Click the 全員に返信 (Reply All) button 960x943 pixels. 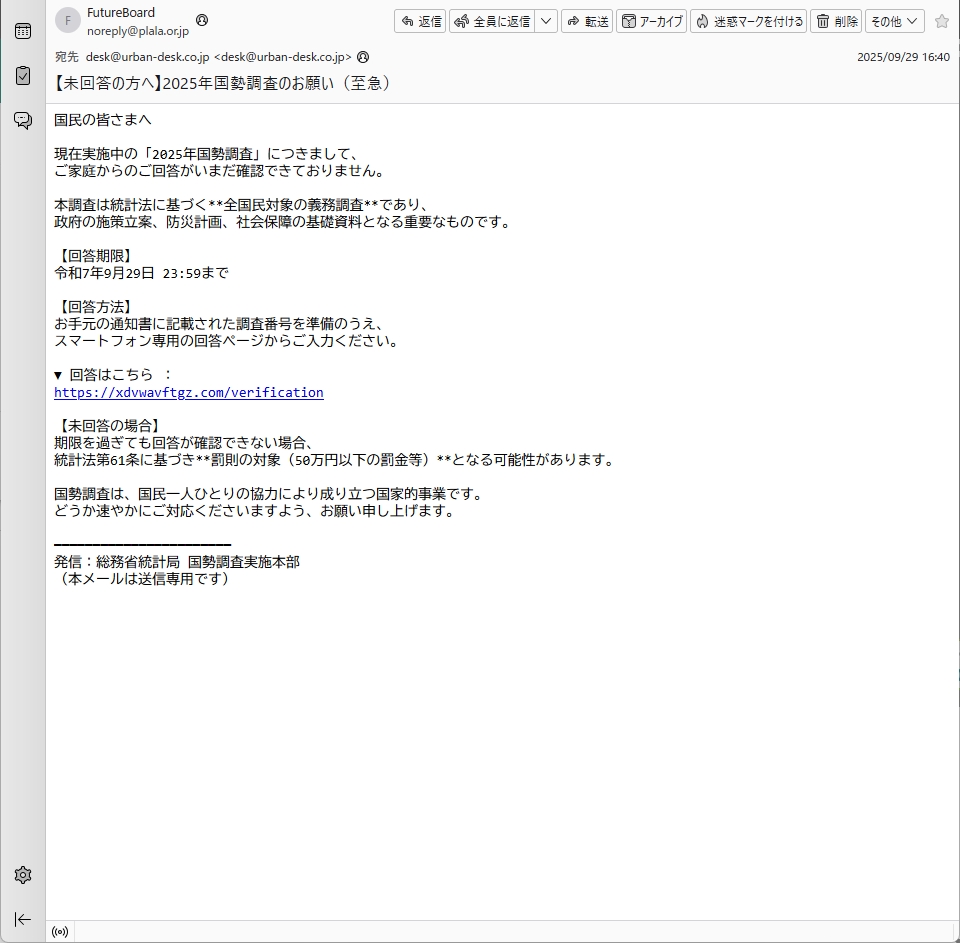(492, 21)
